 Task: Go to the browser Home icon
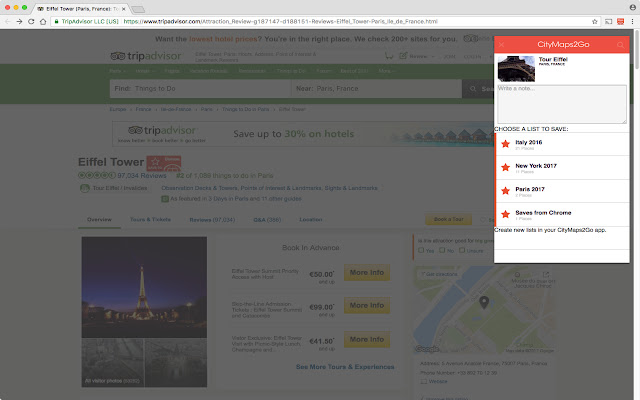[x=43, y=21]
